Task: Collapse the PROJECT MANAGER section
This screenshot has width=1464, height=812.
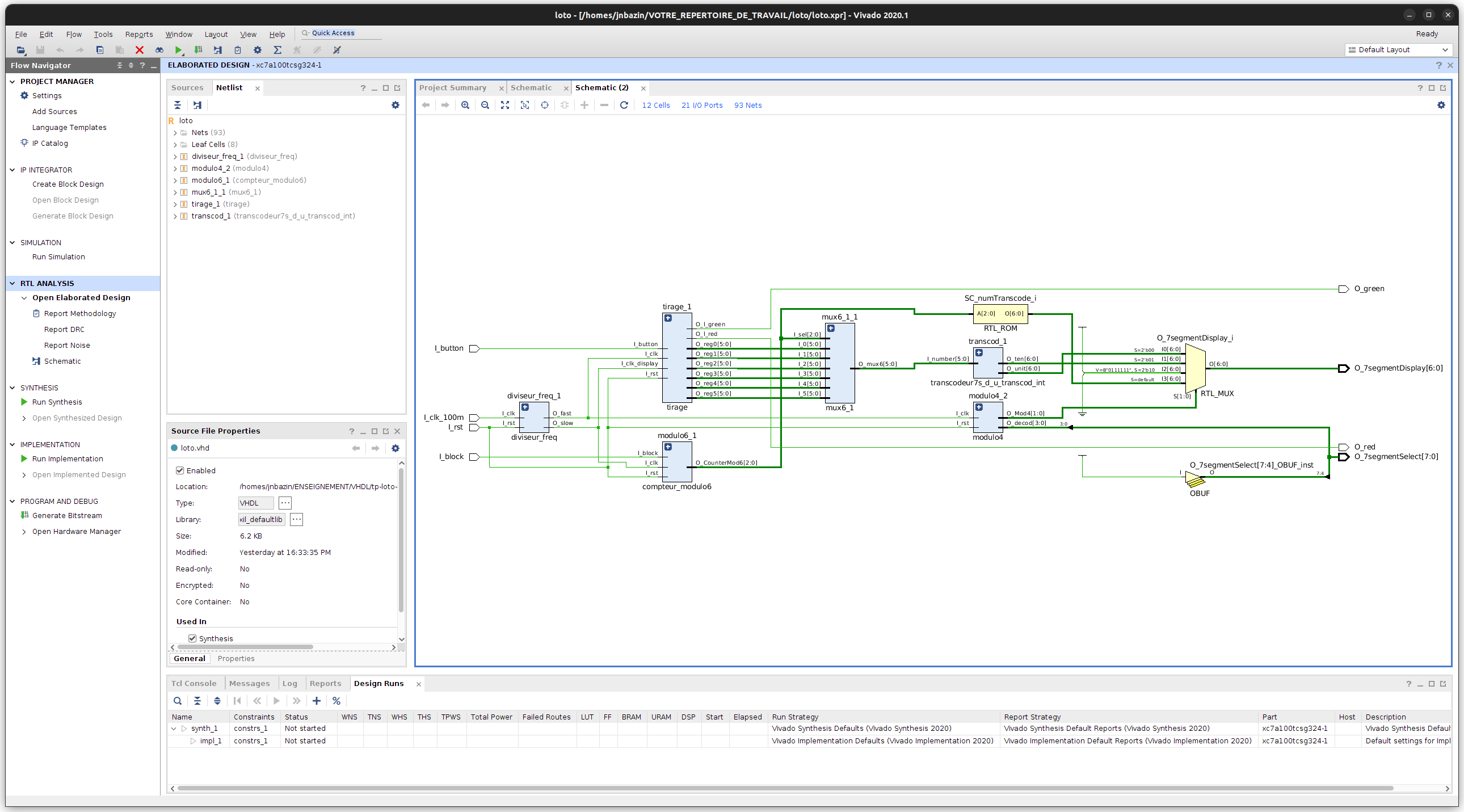Action: (12, 81)
